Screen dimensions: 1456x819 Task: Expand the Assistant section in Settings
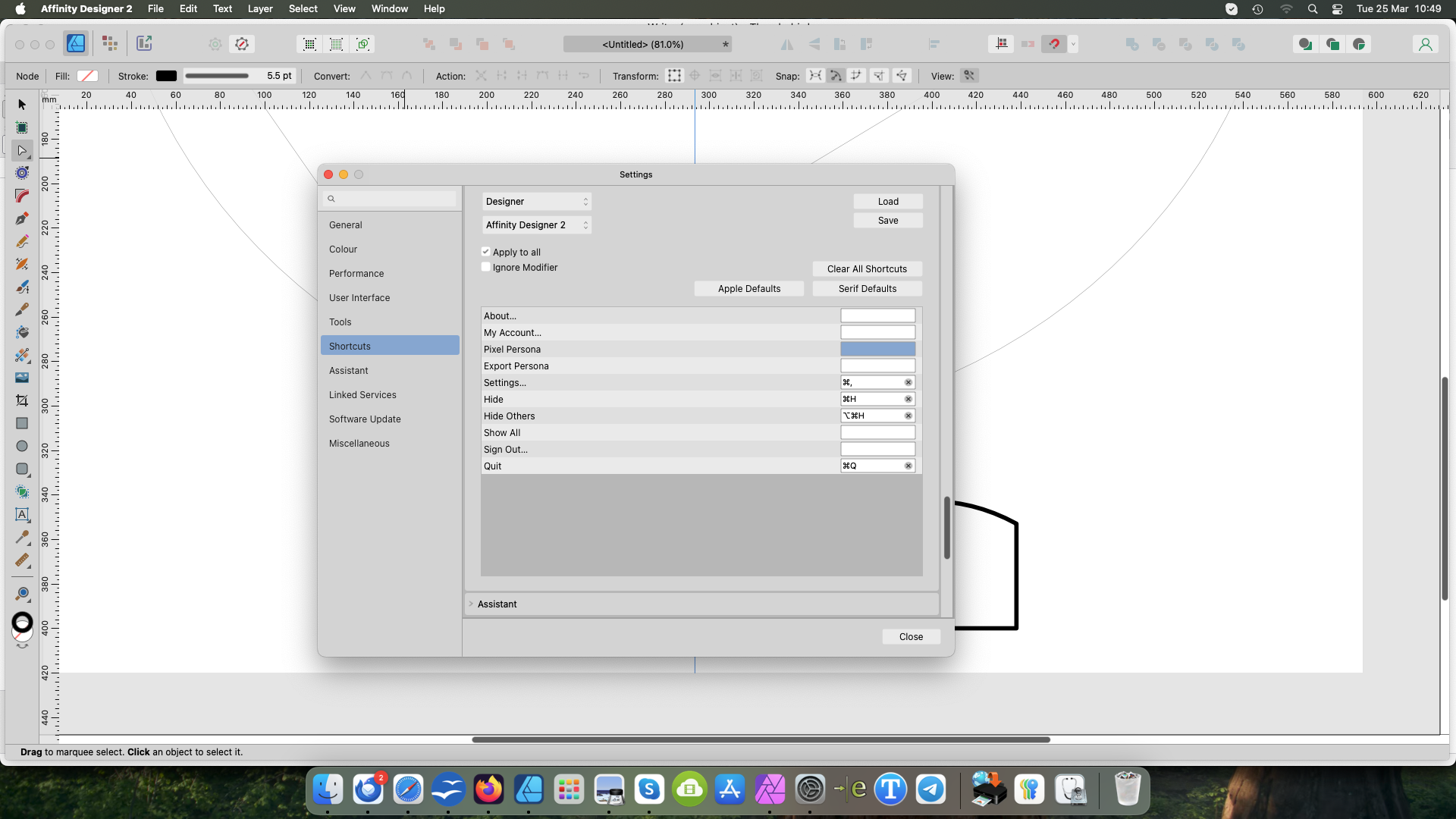point(471,604)
